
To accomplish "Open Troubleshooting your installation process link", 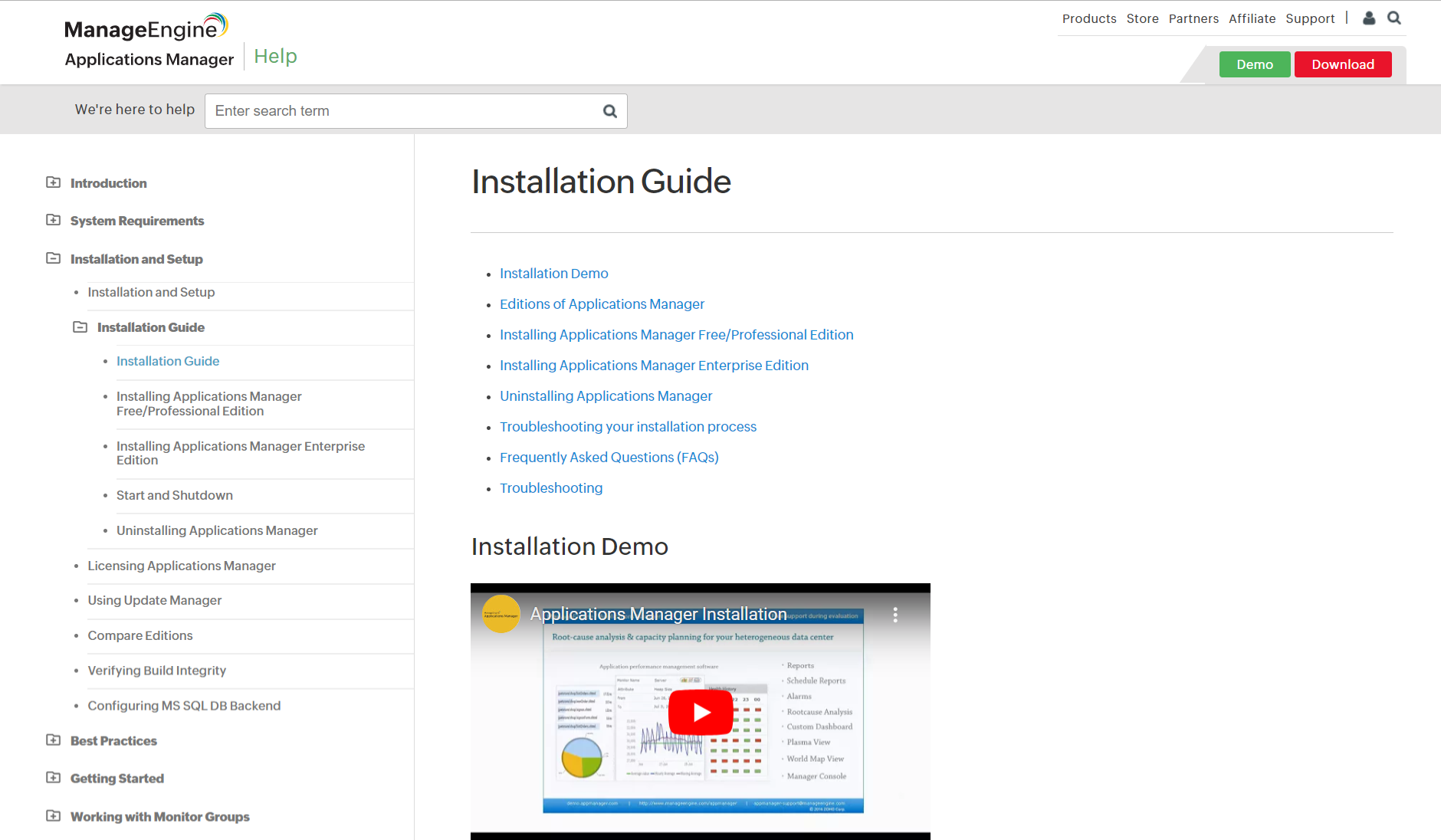I will pos(628,427).
